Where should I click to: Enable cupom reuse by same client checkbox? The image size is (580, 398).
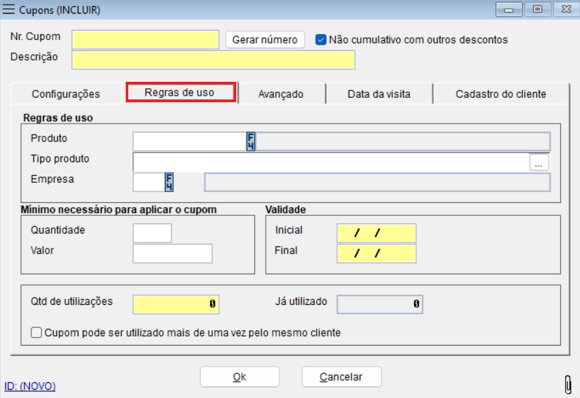pos(36,332)
